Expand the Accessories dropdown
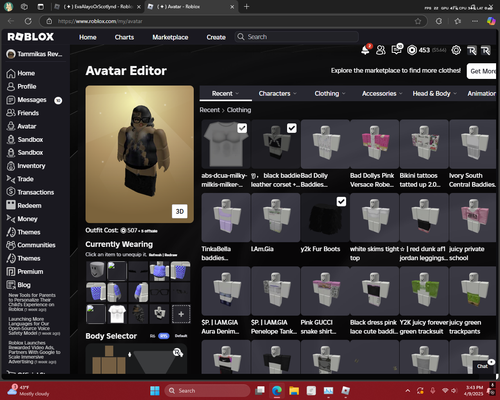 click(382, 94)
